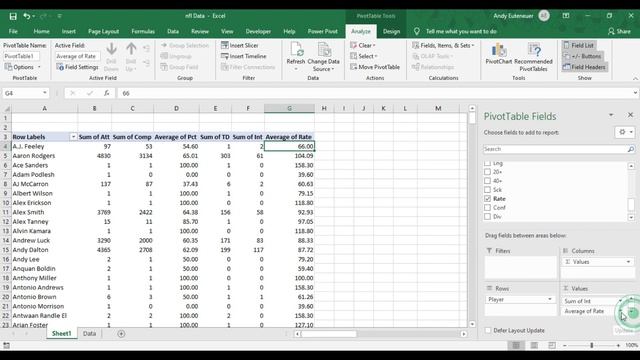
Task: Switch to Normal view in status bar
Action: 516,345
